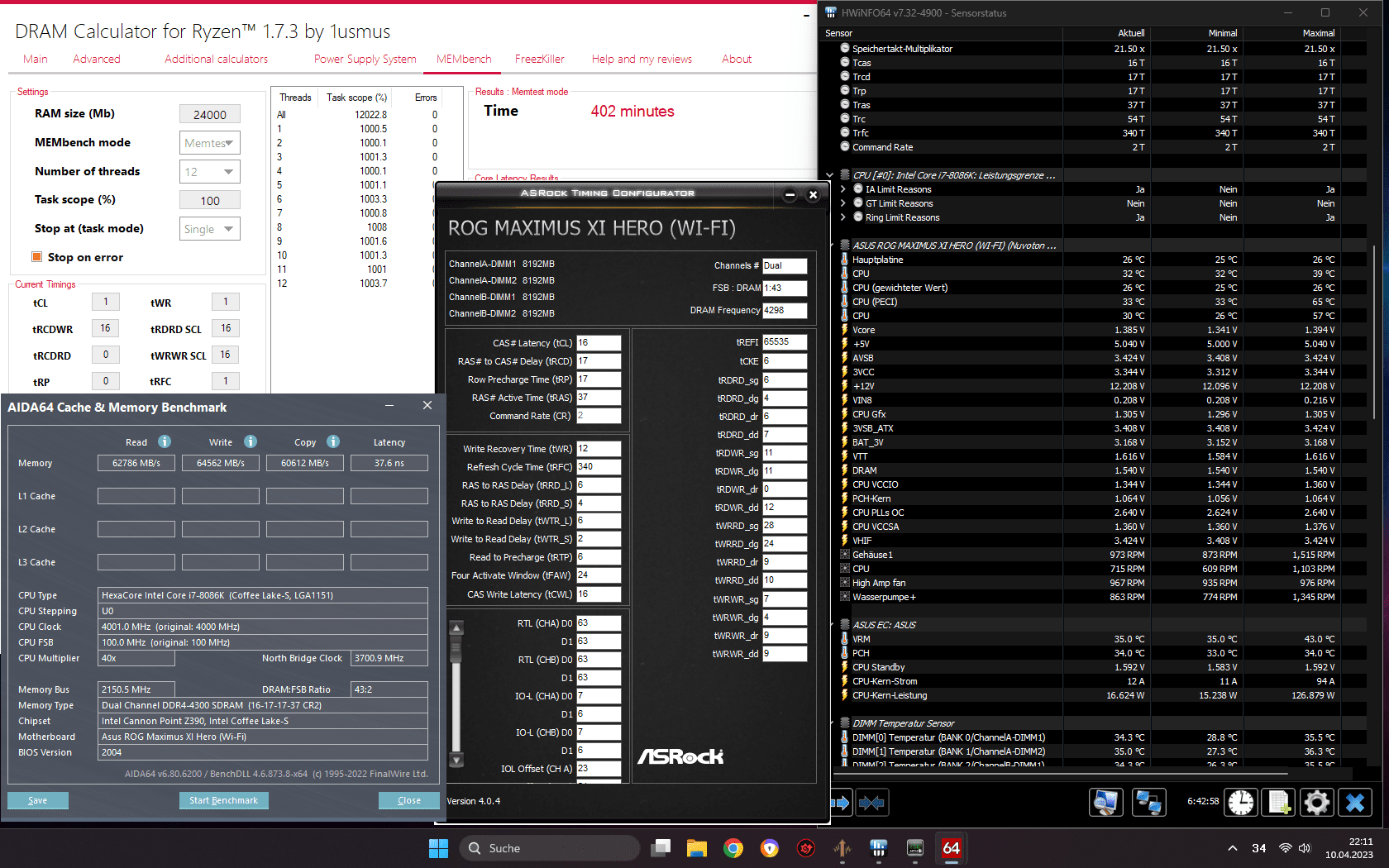
Task: Click the CAS# Latency (tCL) value field
Action: tap(599, 342)
